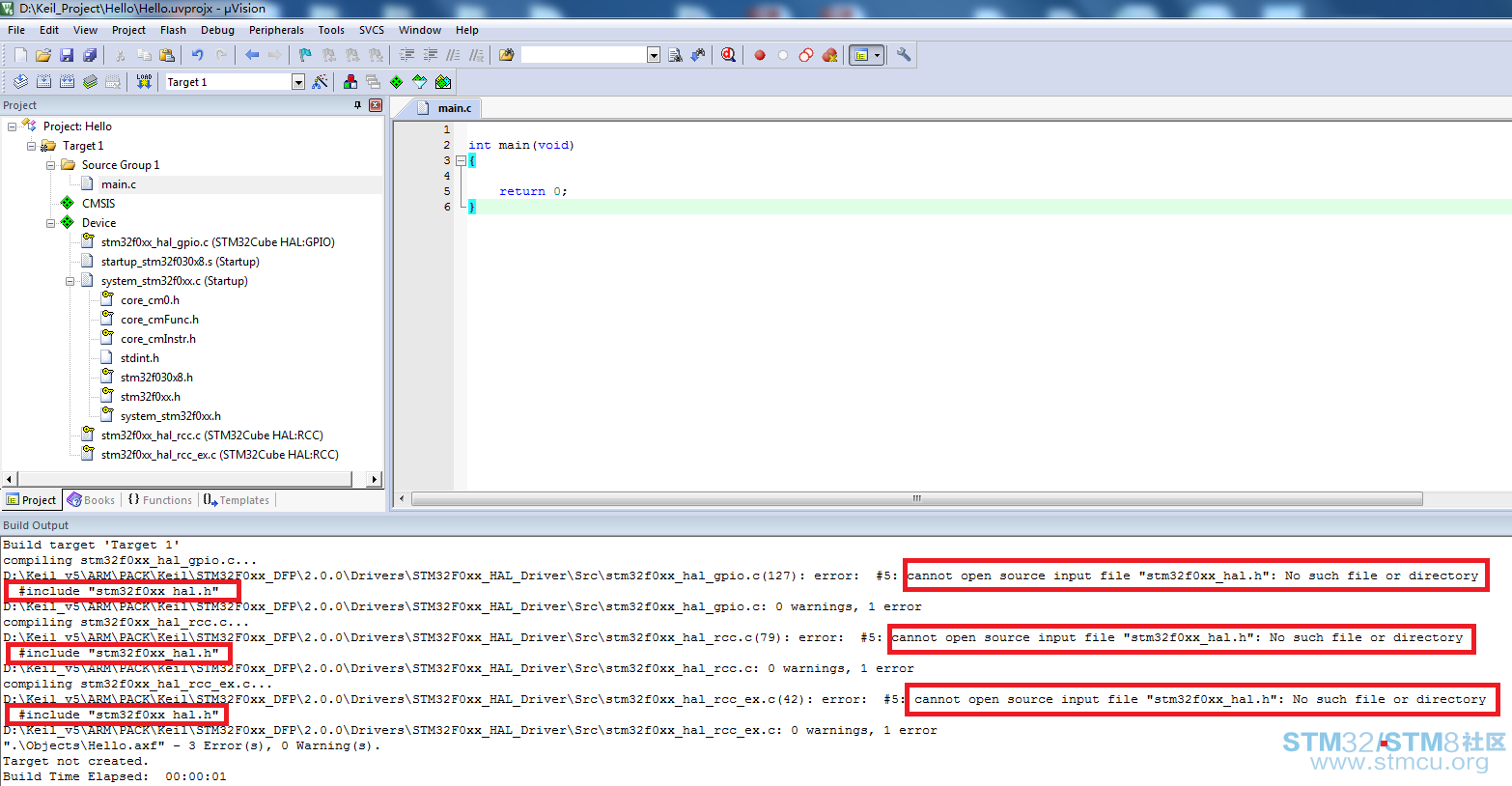Screen dimensions: 1512x786
Task: Open Batch Build with the stacked layers icon
Action: coord(90,82)
